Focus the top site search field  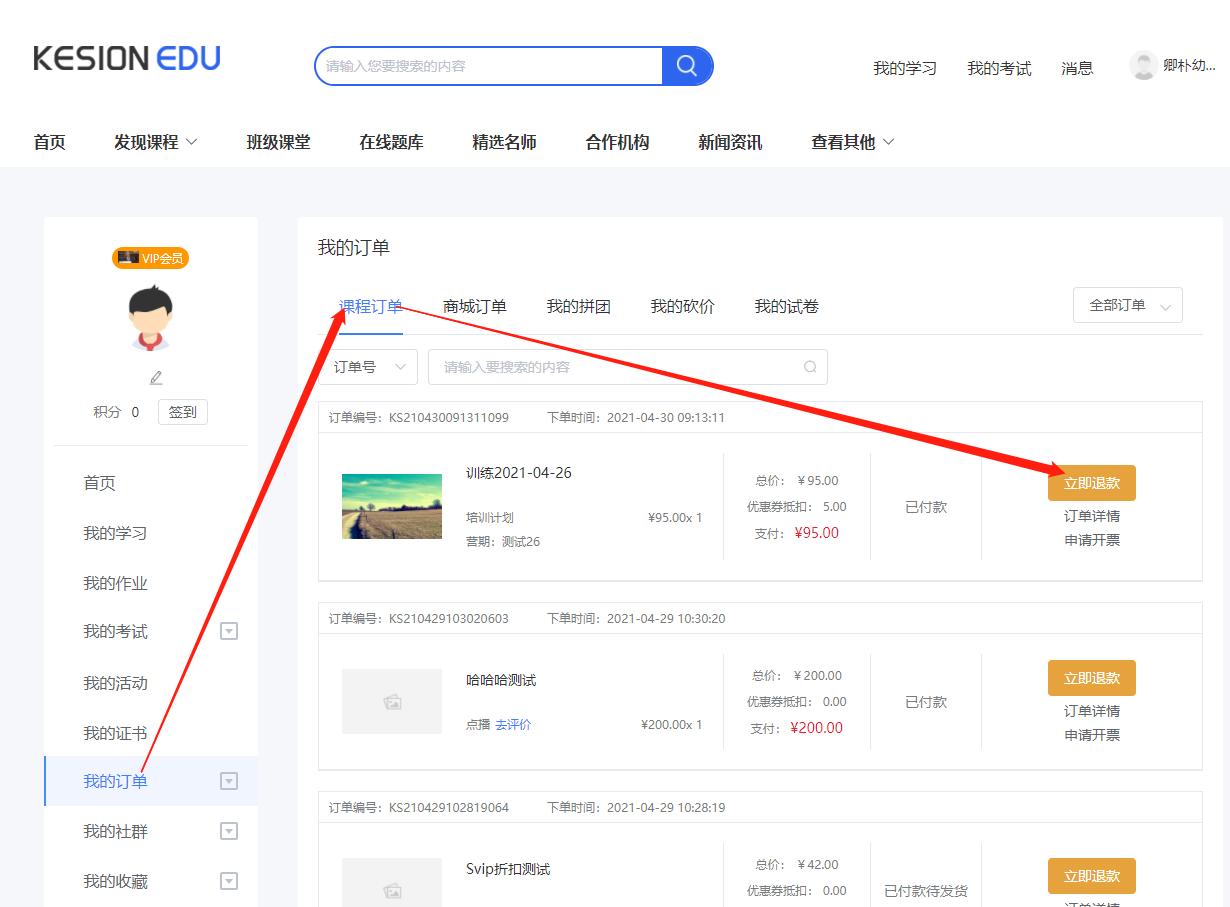click(489, 66)
